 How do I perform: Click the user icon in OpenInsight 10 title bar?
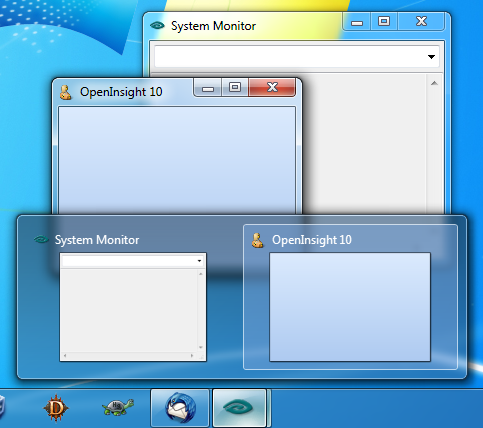pos(66,92)
